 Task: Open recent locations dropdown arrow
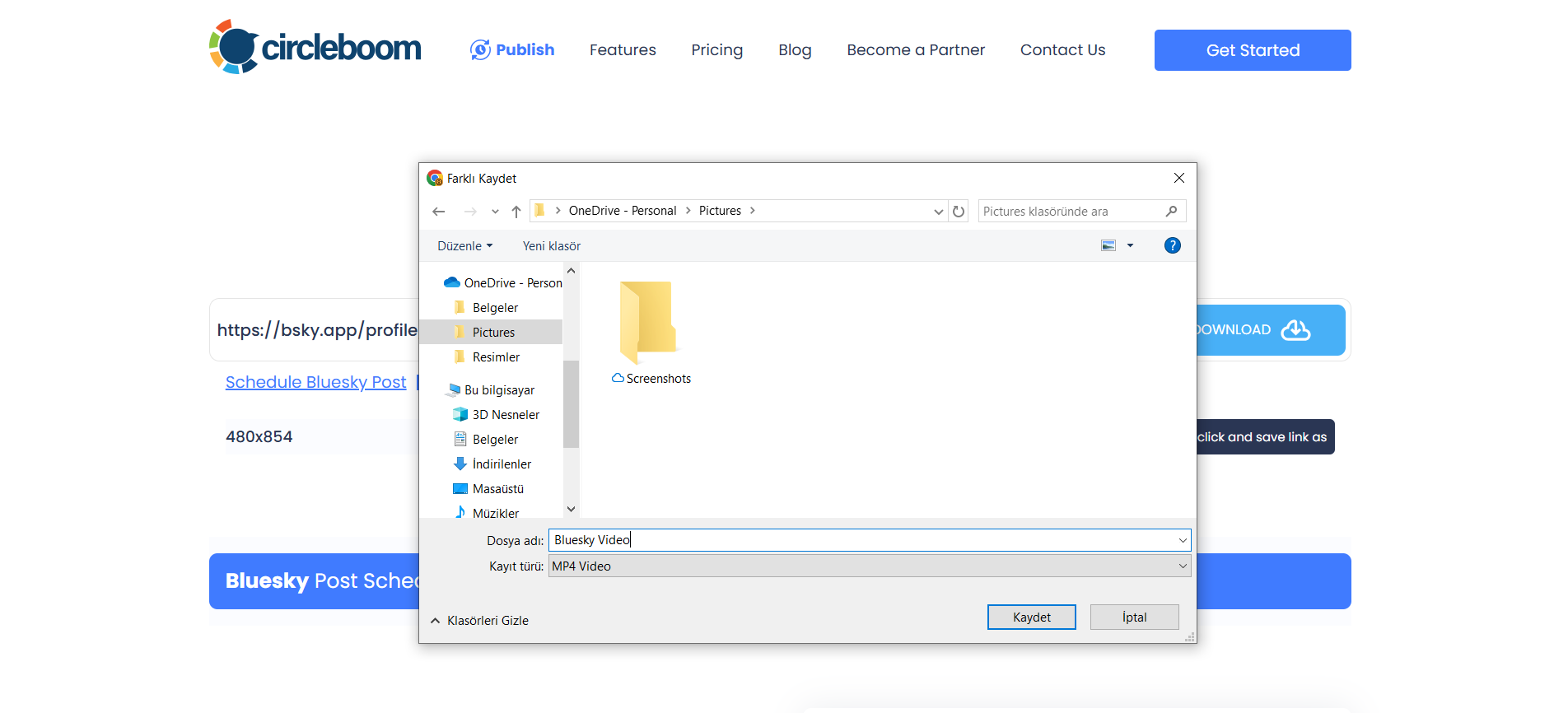[495, 212]
